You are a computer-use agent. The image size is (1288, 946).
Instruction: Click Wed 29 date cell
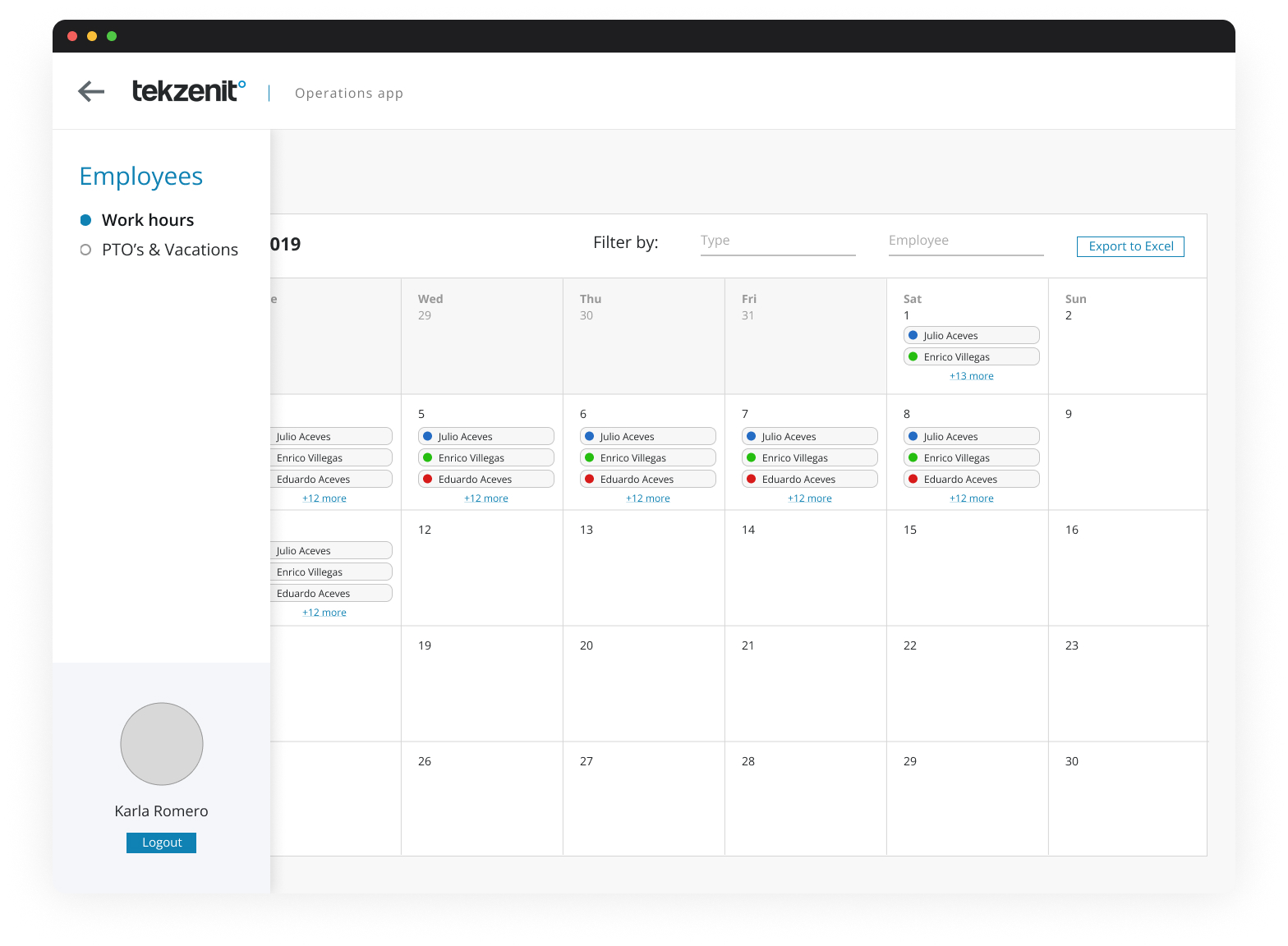pyautogui.click(x=482, y=337)
